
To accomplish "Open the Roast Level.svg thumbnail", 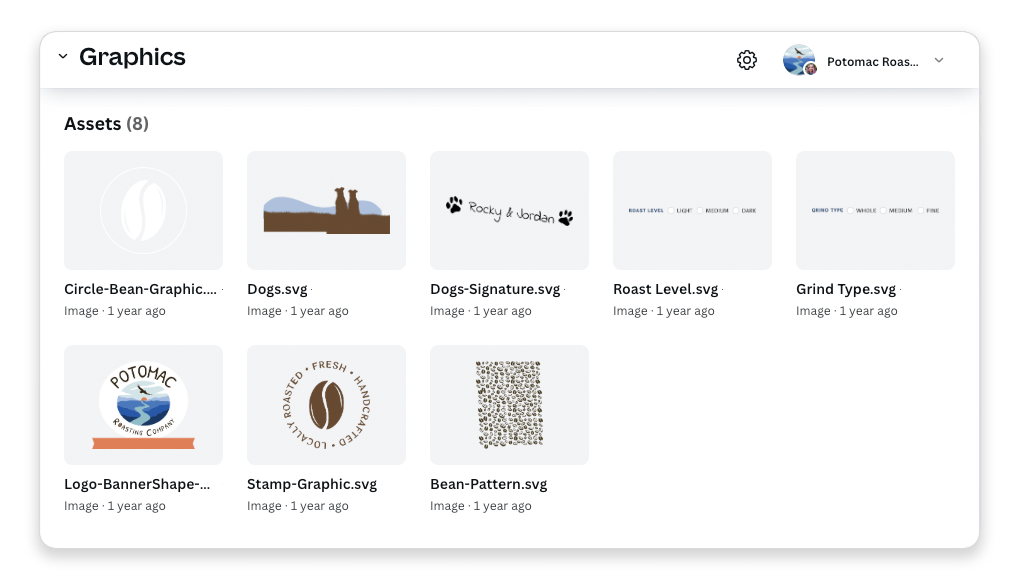I will click(x=692, y=211).
